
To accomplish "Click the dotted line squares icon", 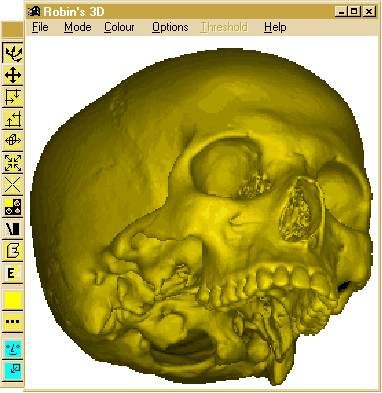I will coord(13,322).
